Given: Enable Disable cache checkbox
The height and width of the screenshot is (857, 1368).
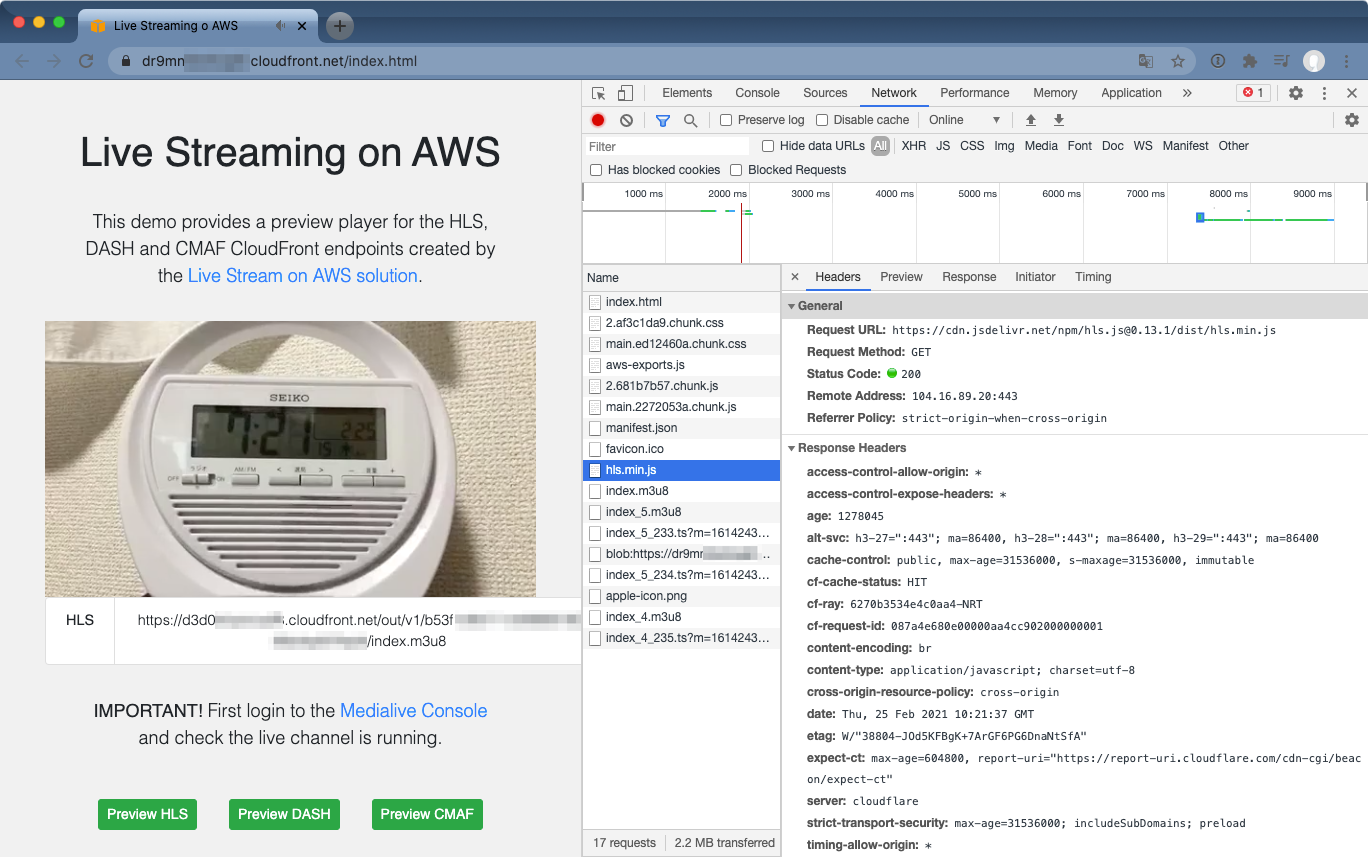Looking at the screenshot, I should tap(822, 120).
